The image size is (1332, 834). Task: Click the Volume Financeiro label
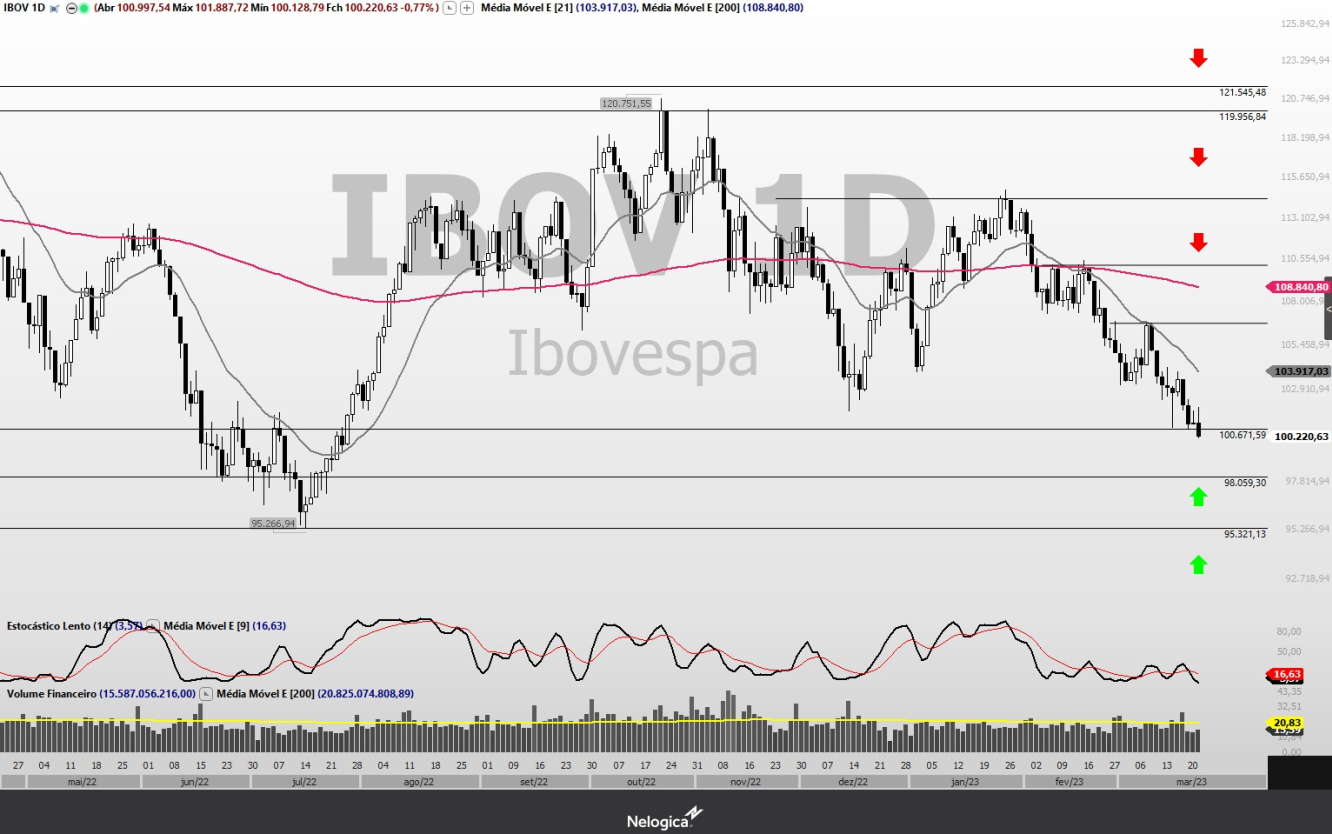click(51, 693)
